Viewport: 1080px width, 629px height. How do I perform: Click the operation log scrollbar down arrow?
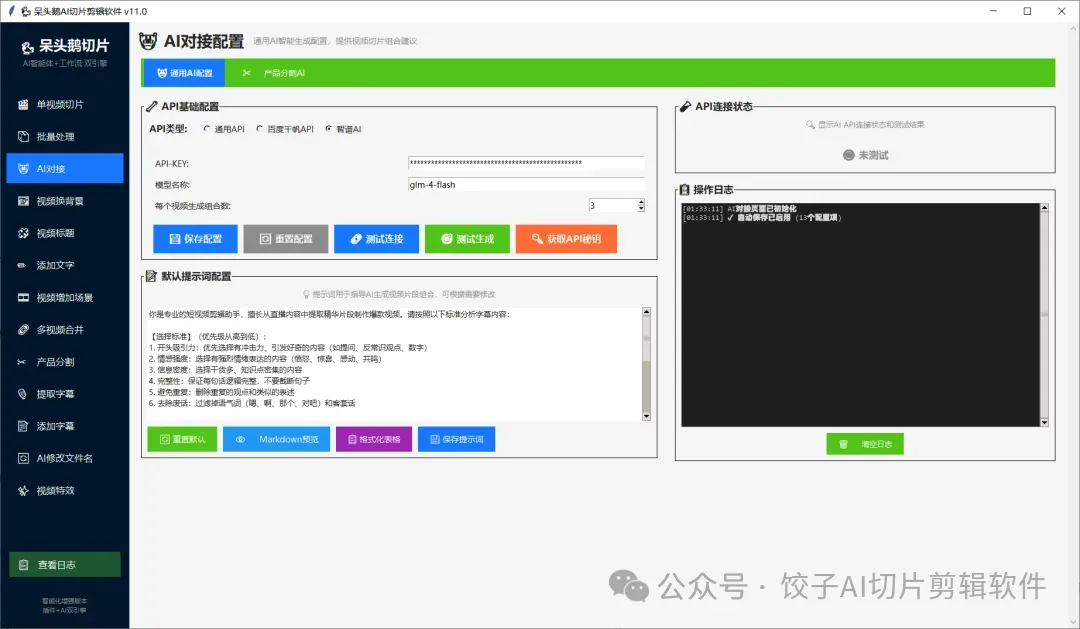[1044, 422]
